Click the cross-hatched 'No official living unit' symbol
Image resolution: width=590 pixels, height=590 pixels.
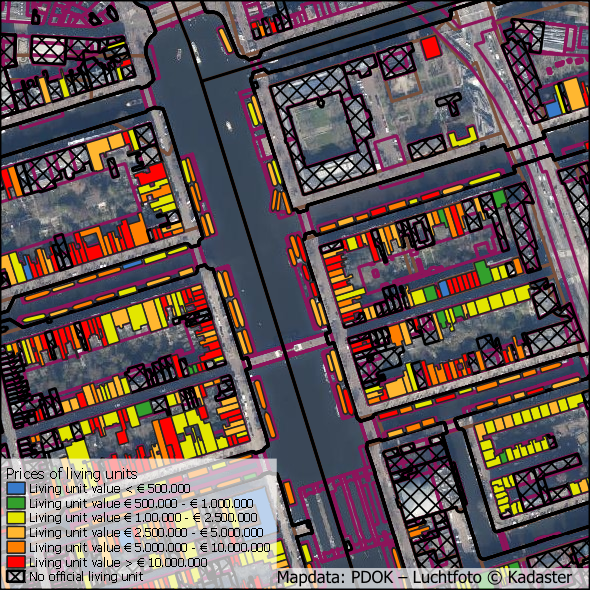click(16, 576)
